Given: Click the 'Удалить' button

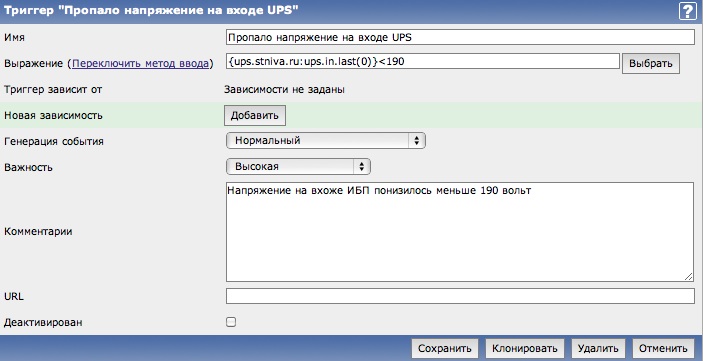Looking at the screenshot, I should (x=598, y=348).
